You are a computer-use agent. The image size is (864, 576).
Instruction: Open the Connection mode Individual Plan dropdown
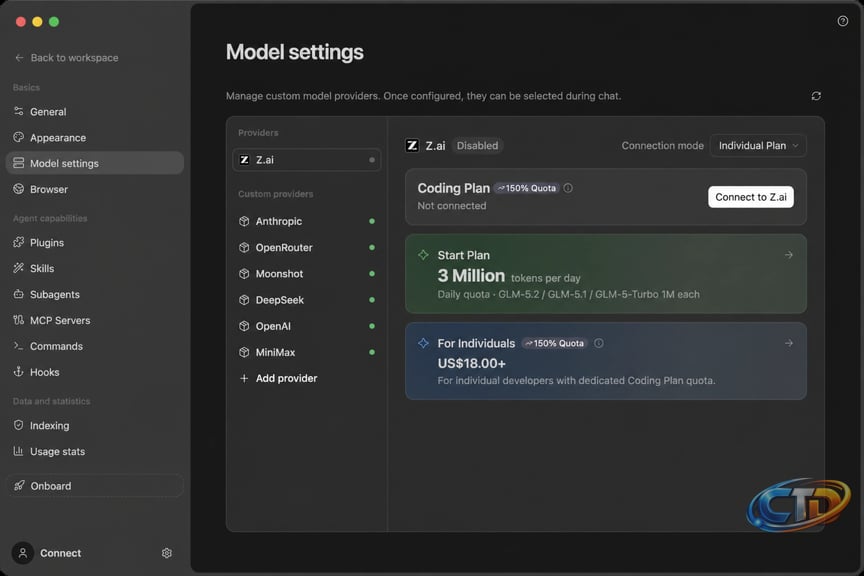tap(758, 146)
